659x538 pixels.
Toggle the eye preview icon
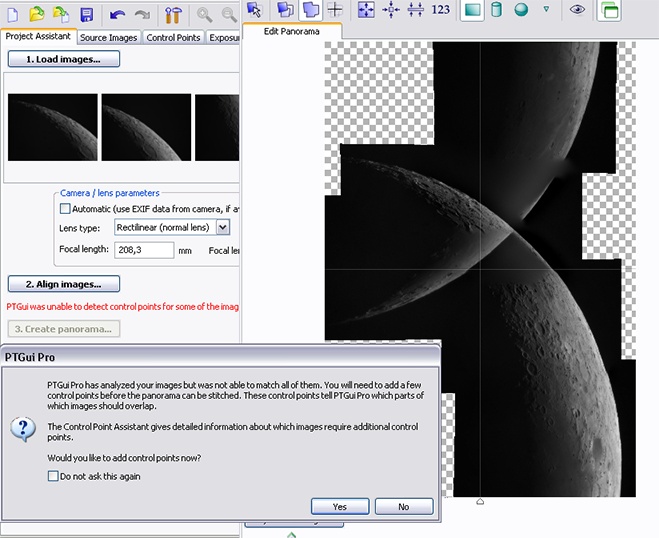point(577,10)
